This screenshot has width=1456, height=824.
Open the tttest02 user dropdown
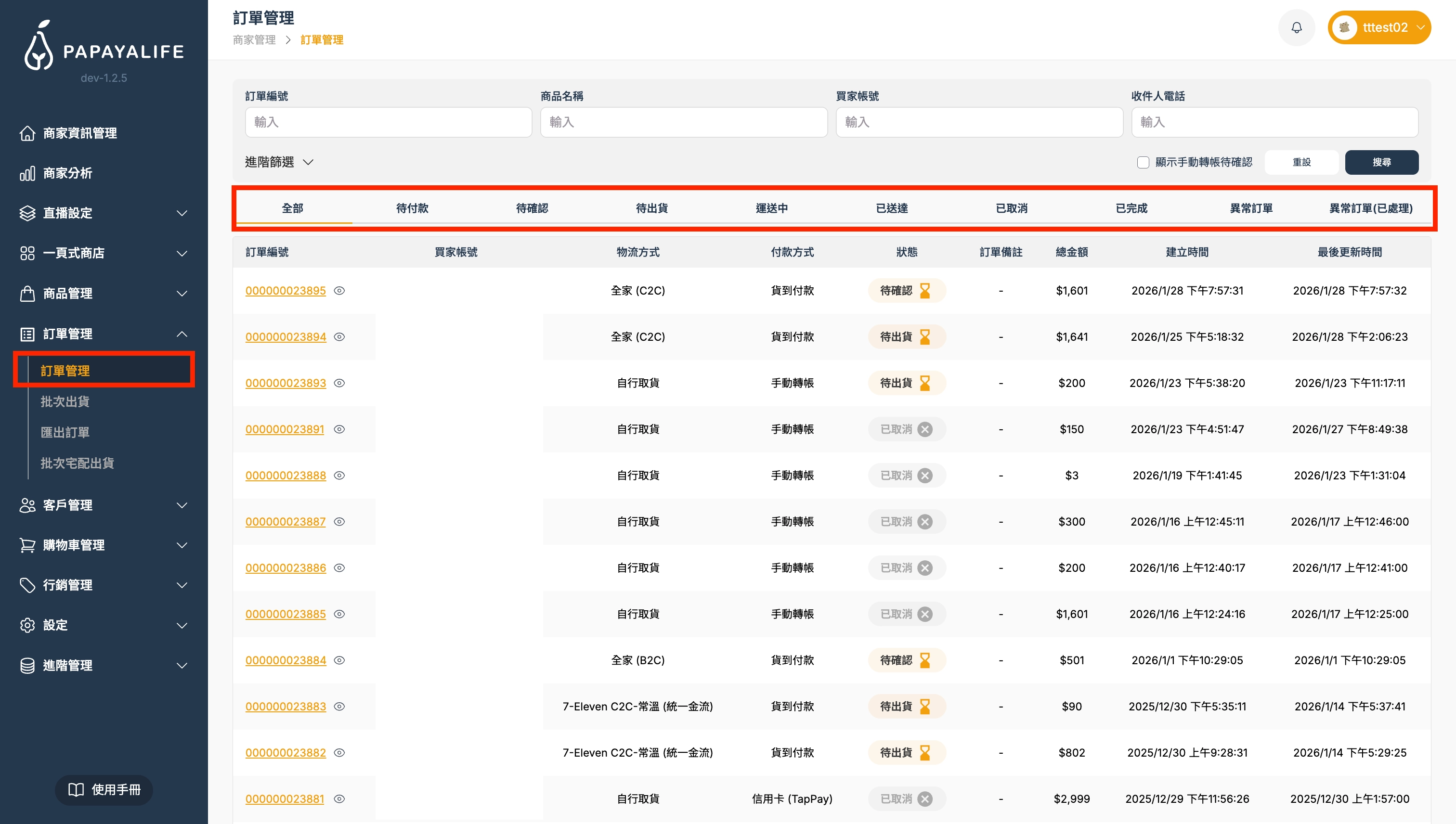coord(1379,27)
